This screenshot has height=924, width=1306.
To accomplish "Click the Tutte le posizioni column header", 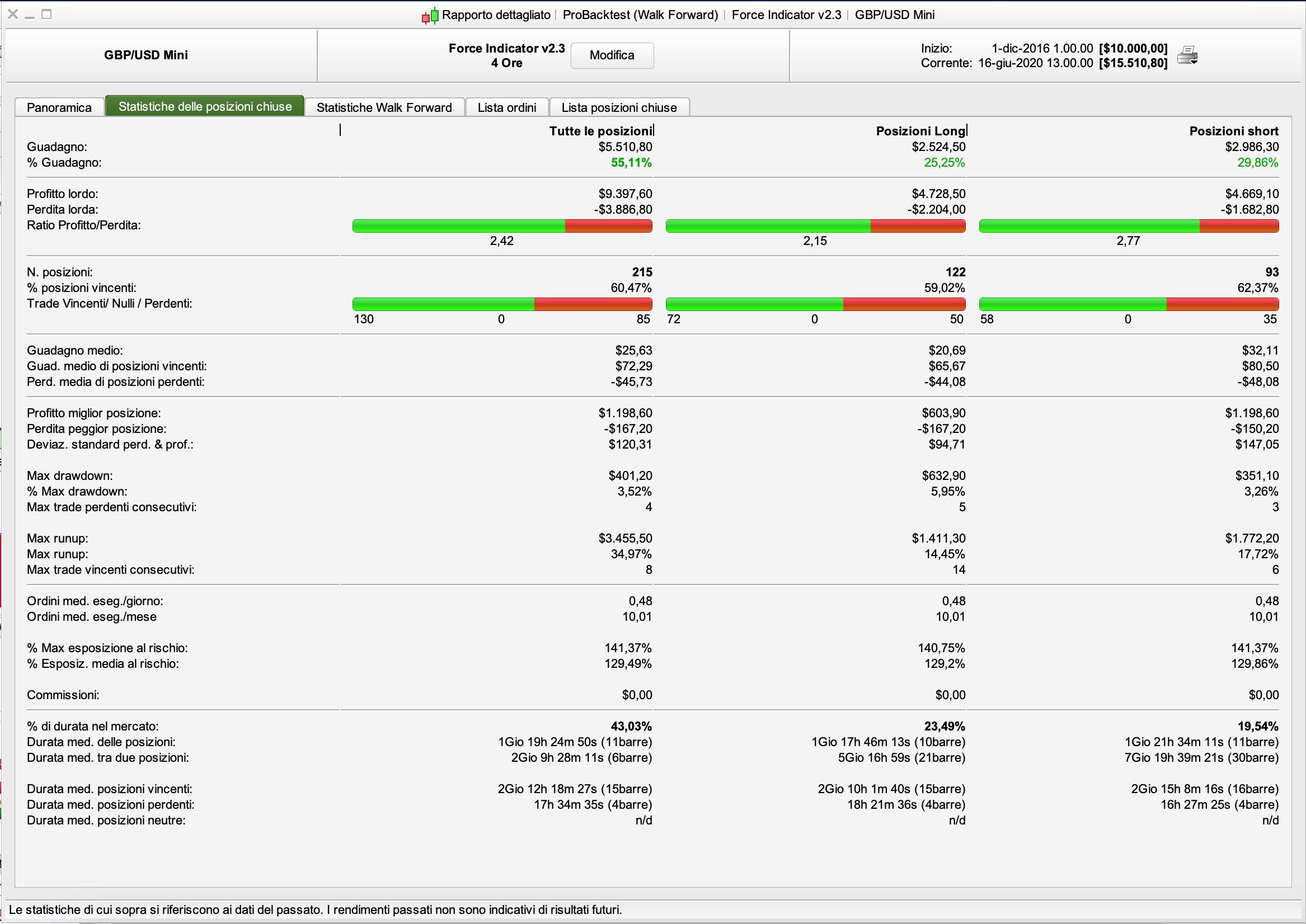I will point(600,131).
